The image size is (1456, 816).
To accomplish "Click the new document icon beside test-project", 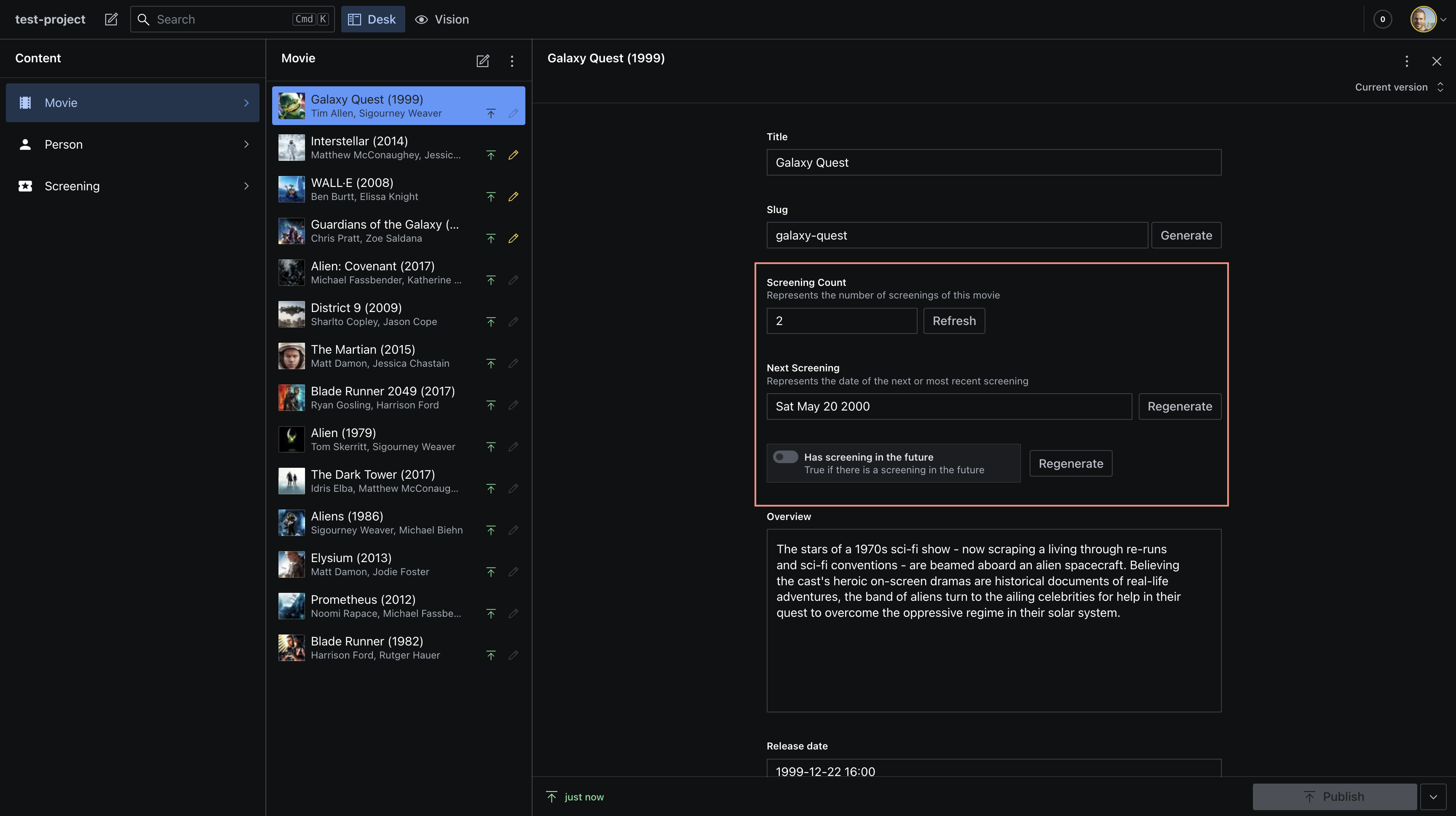I will pos(111,19).
